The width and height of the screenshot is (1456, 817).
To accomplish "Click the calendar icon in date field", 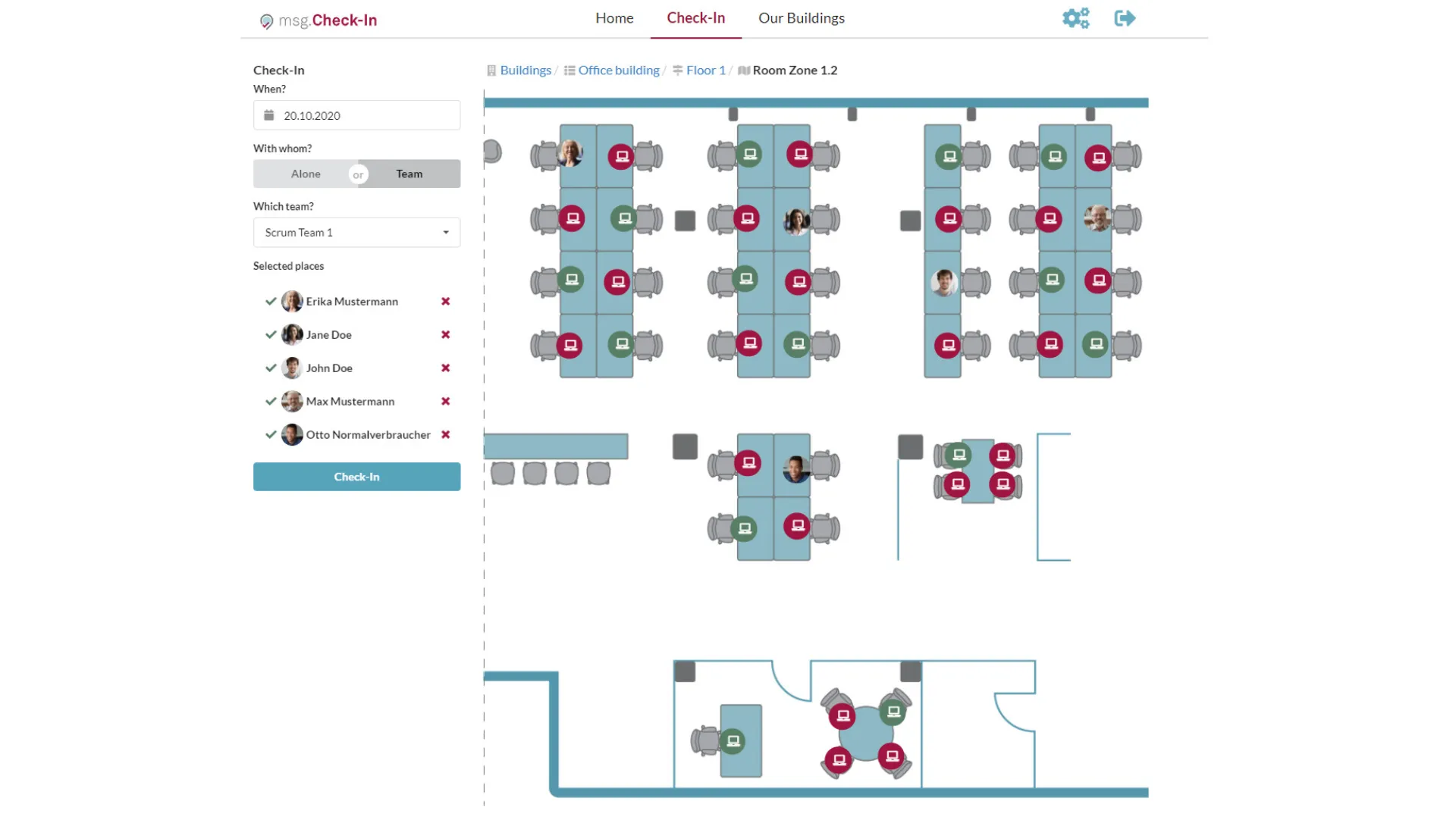I will click(269, 116).
